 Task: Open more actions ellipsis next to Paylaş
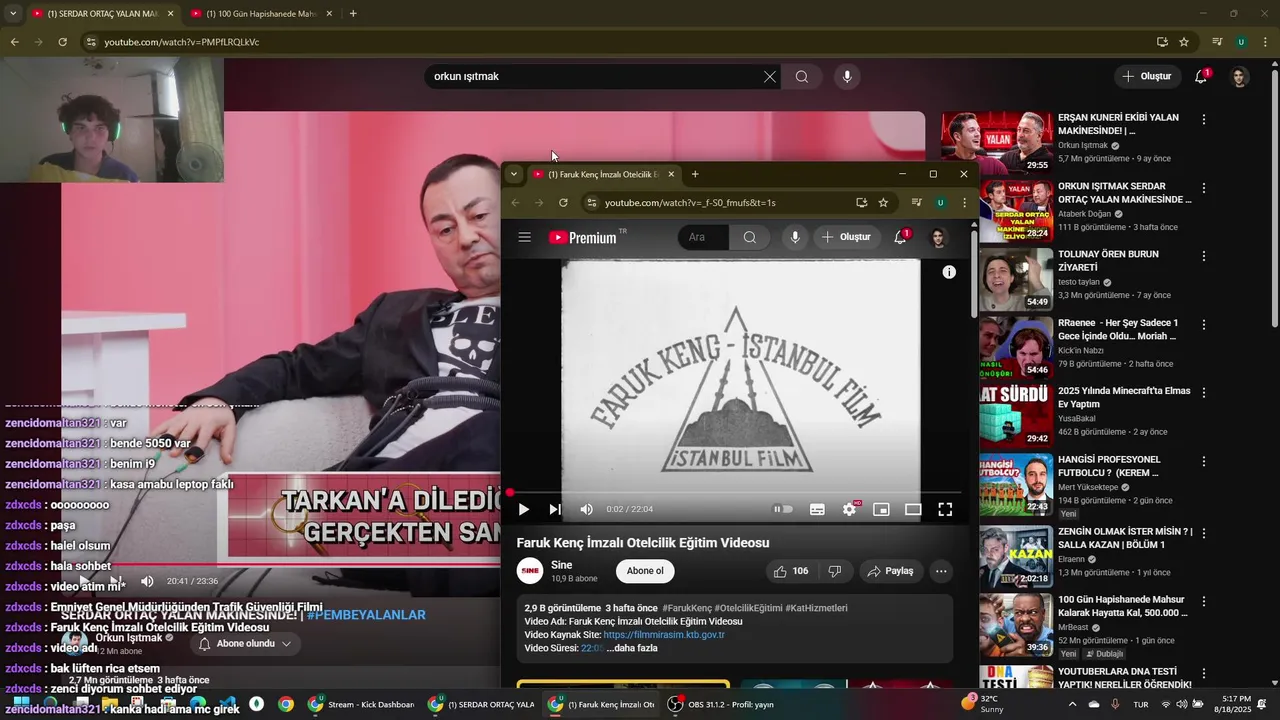click(x=941, y=571)
